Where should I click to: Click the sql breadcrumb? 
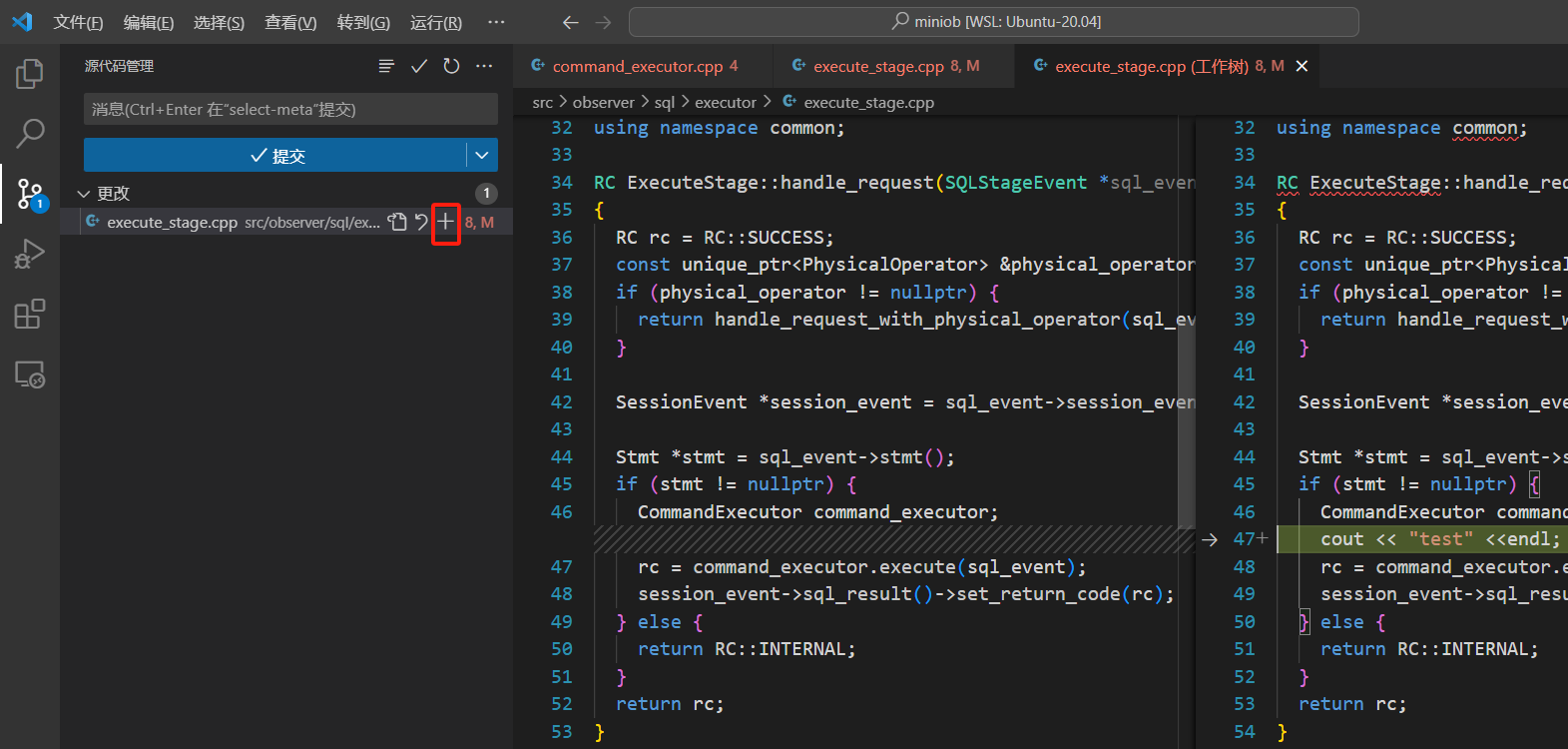click(665, 102)
